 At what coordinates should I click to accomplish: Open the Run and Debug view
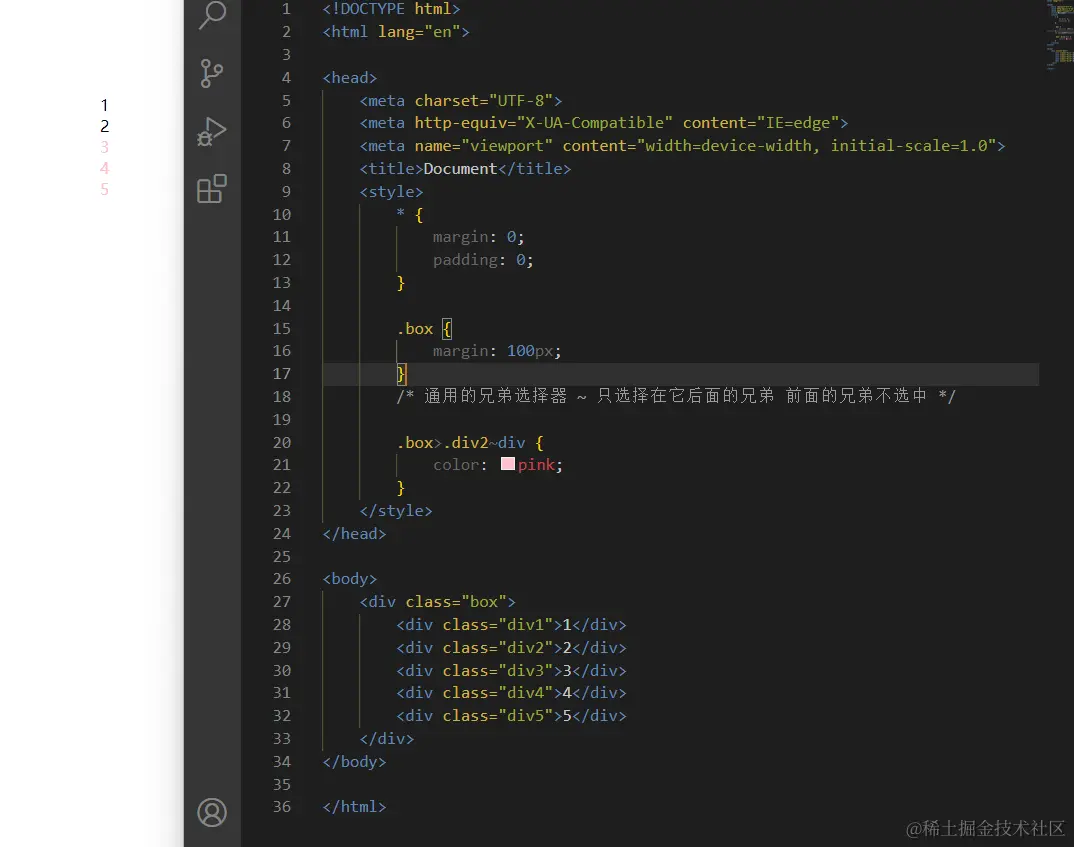(212, 131)
